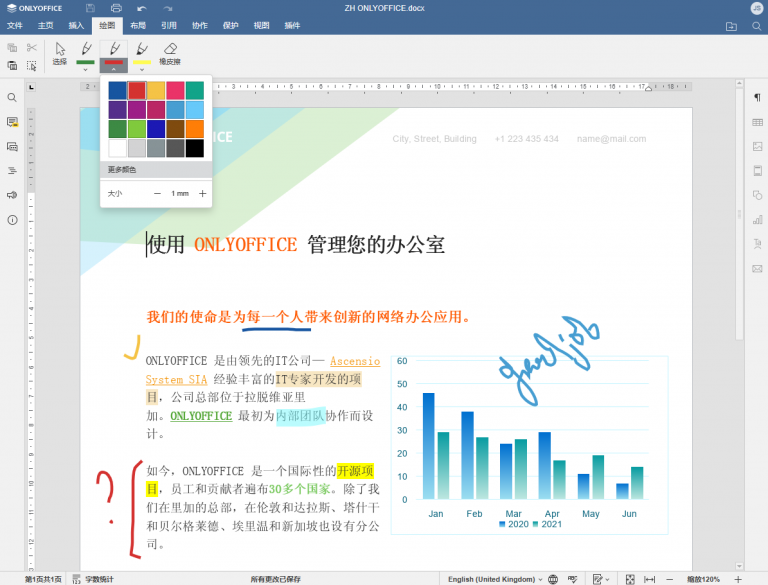This screenshot has height=585, width=768.
Task: Select the red pen tool
Action: pos(114,51)
